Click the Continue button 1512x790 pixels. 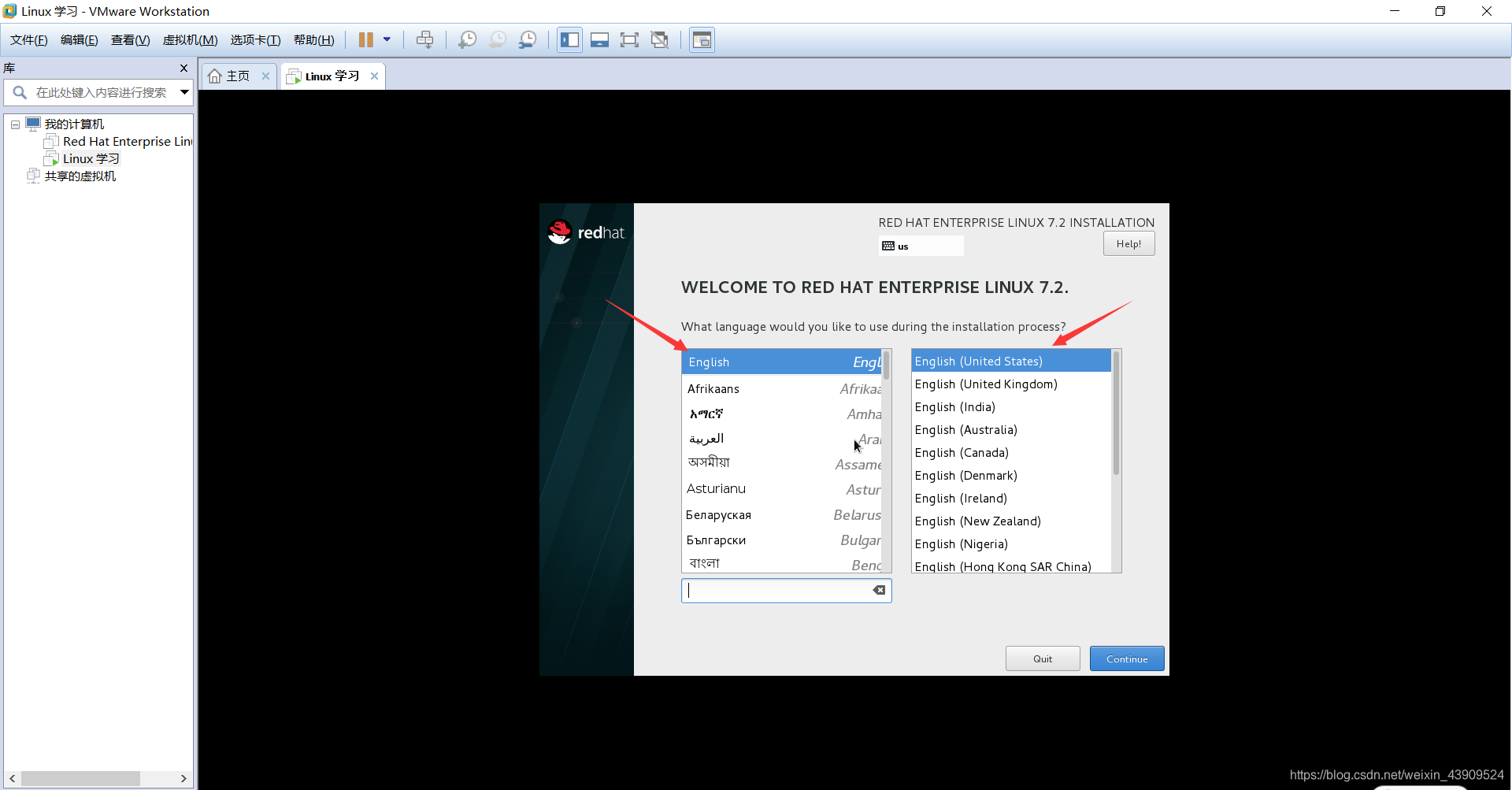click(x=1127, y=658)
